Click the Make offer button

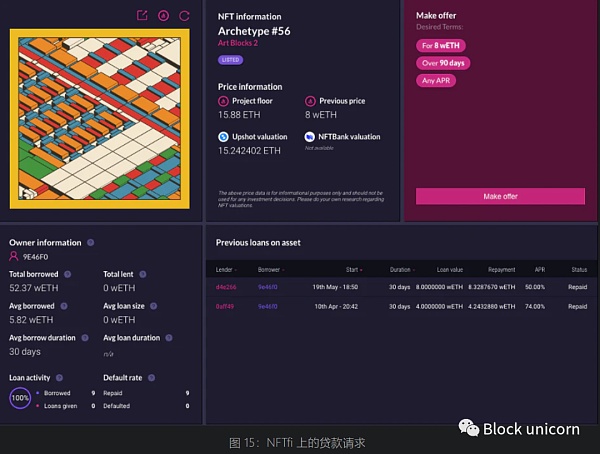coord(500,196)
